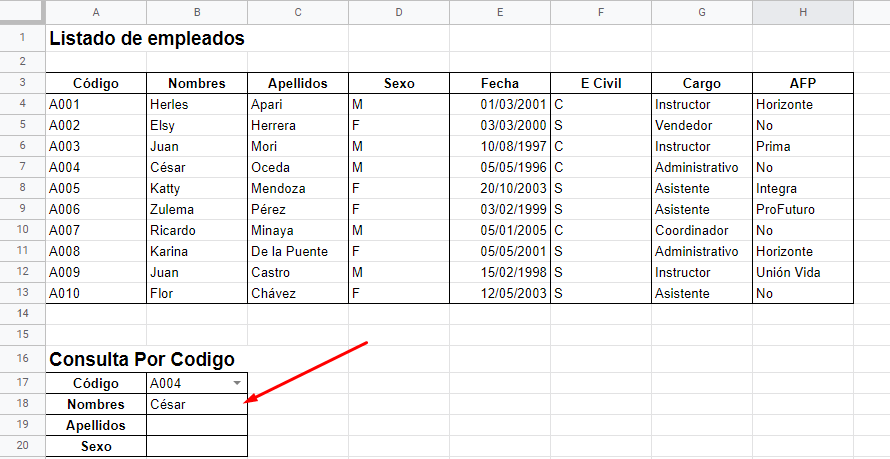Click the 'Consulta Por Codigo' heading cell
Image resolution: width=890 pixels, height=459 pixels.
pos(141,360)
